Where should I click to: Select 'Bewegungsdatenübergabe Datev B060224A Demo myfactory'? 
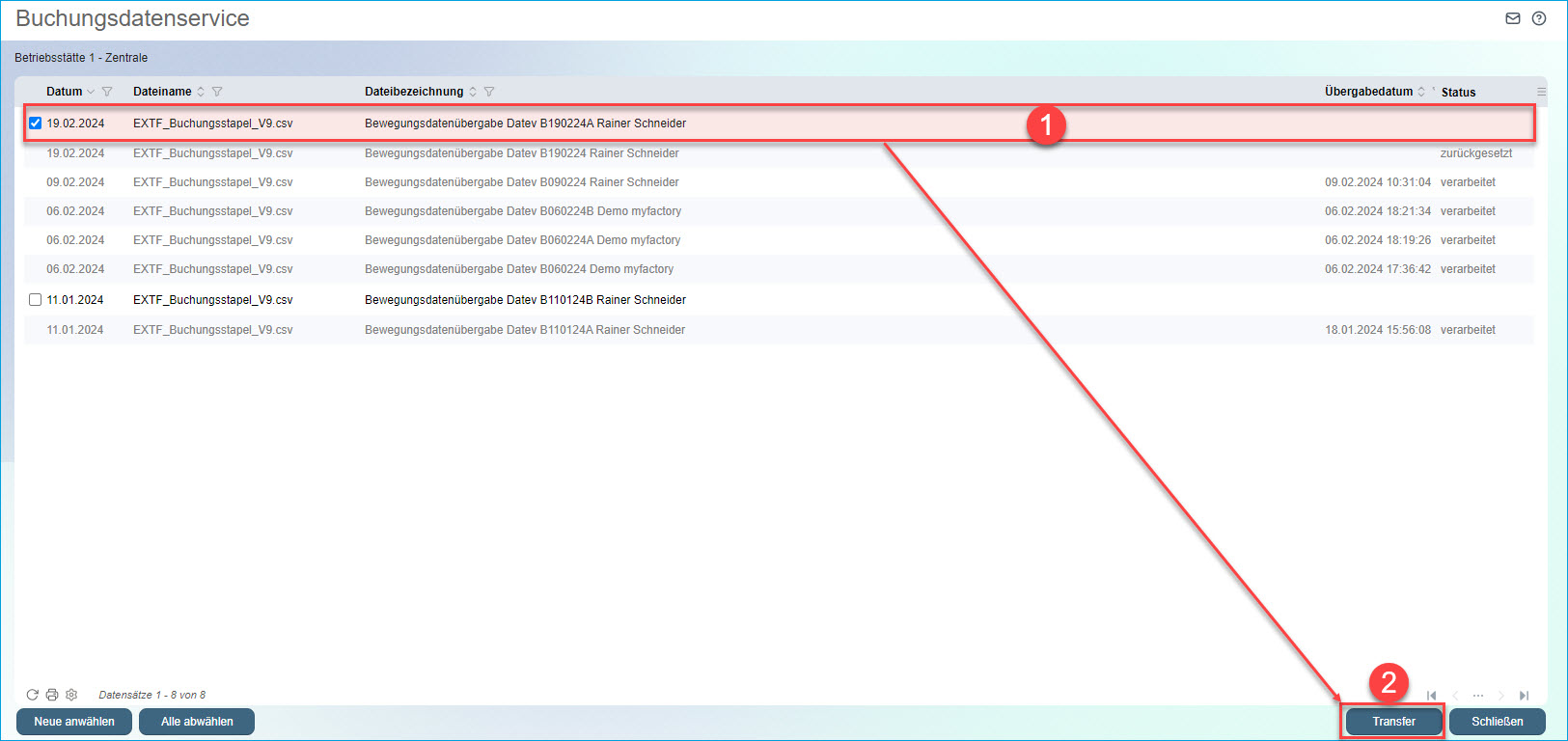pos(522,240)
